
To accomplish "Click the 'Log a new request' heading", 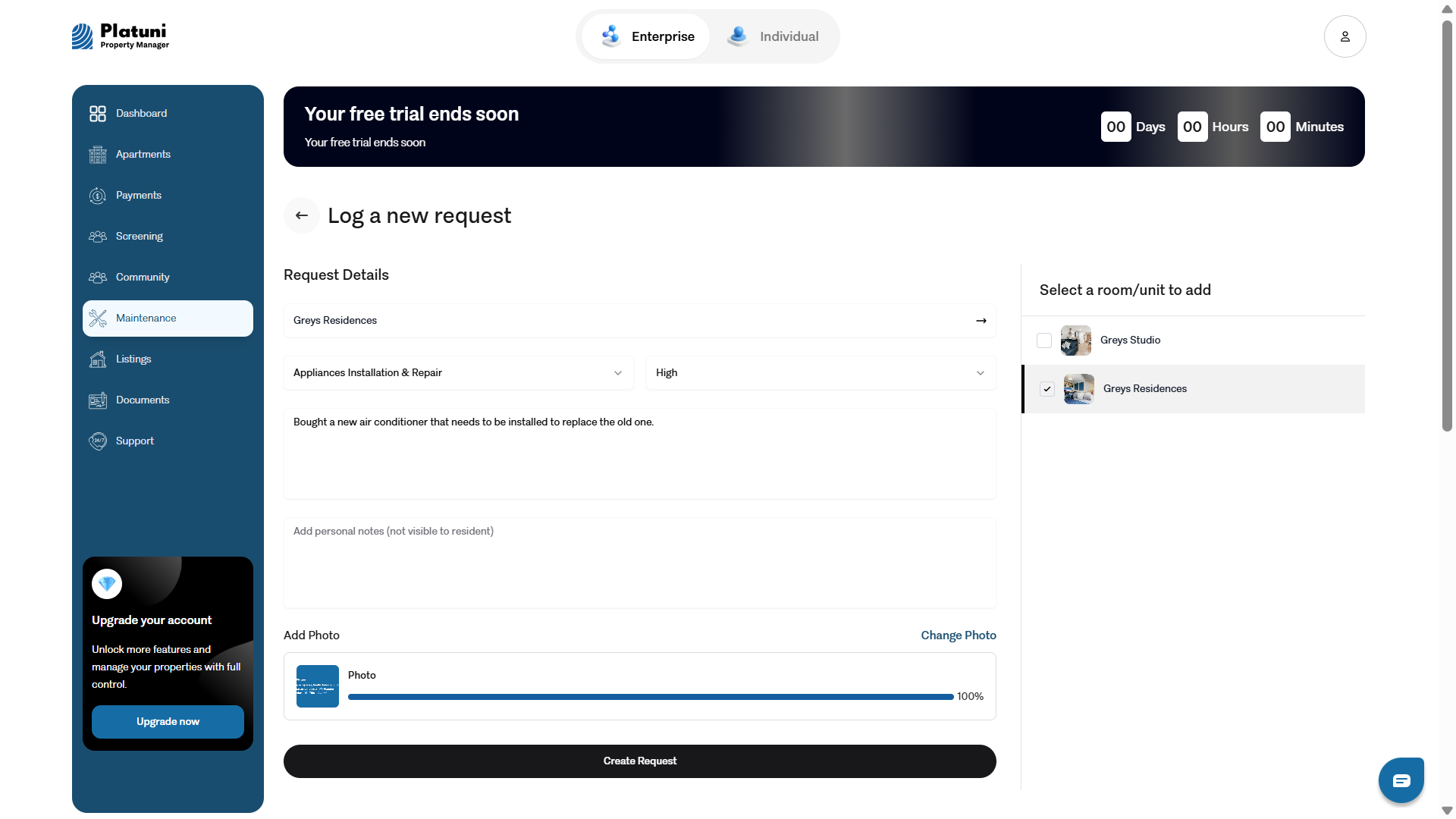I will point(419,216).
